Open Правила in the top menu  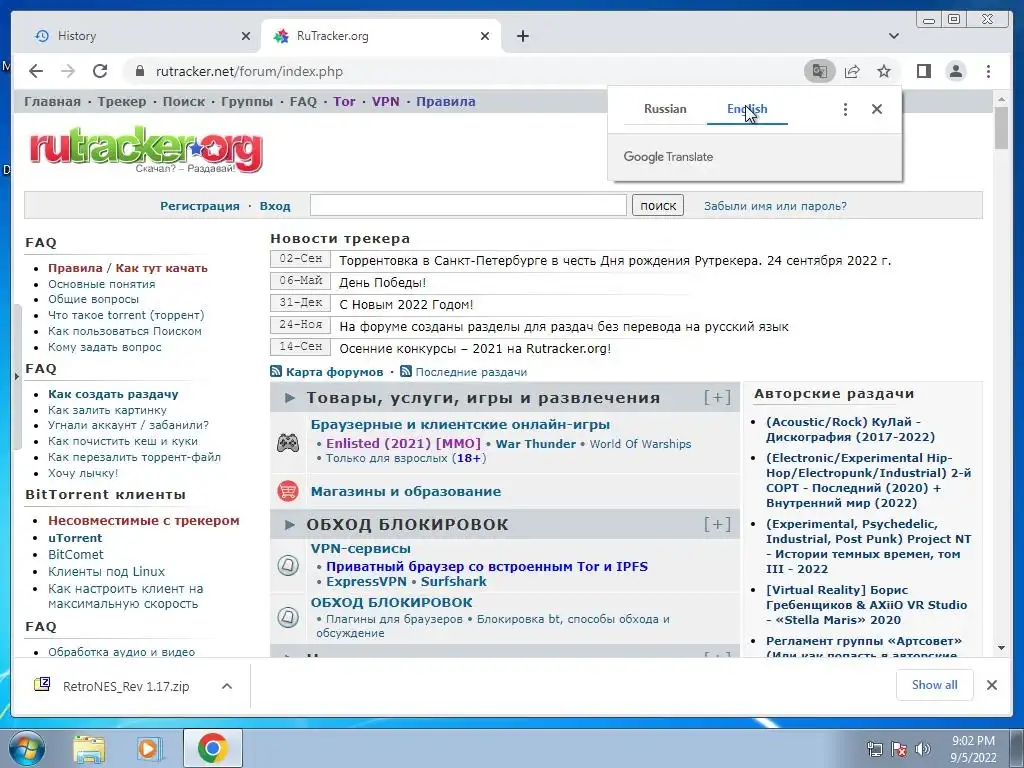(445, 101)
